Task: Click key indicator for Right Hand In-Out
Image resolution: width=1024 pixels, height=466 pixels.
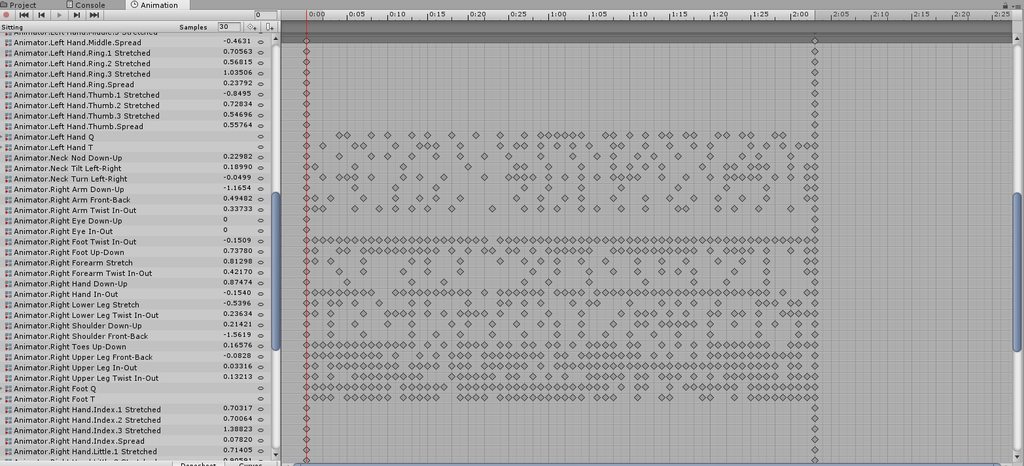Action: [x=261, y=294]
